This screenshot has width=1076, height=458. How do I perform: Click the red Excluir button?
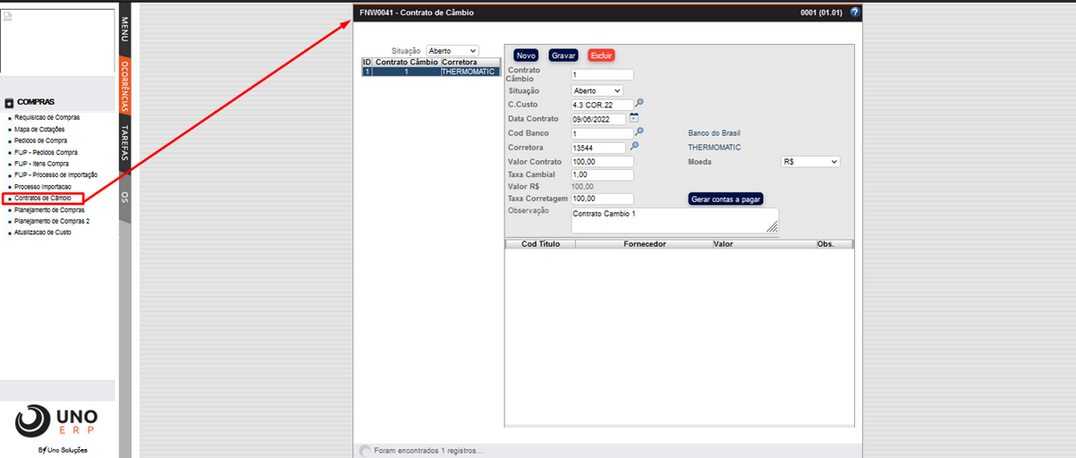click(602, 55)
